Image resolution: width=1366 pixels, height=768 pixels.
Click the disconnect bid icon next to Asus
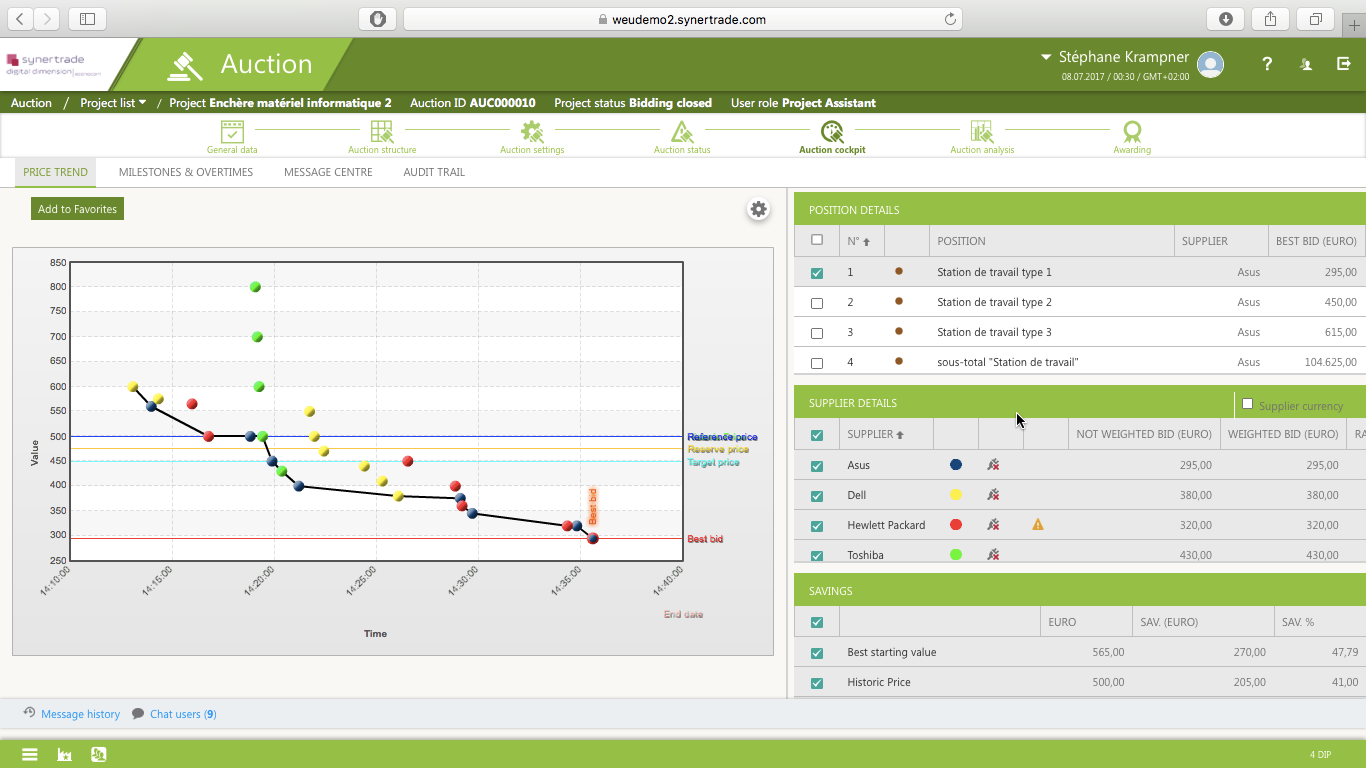(x=993, y=464)
